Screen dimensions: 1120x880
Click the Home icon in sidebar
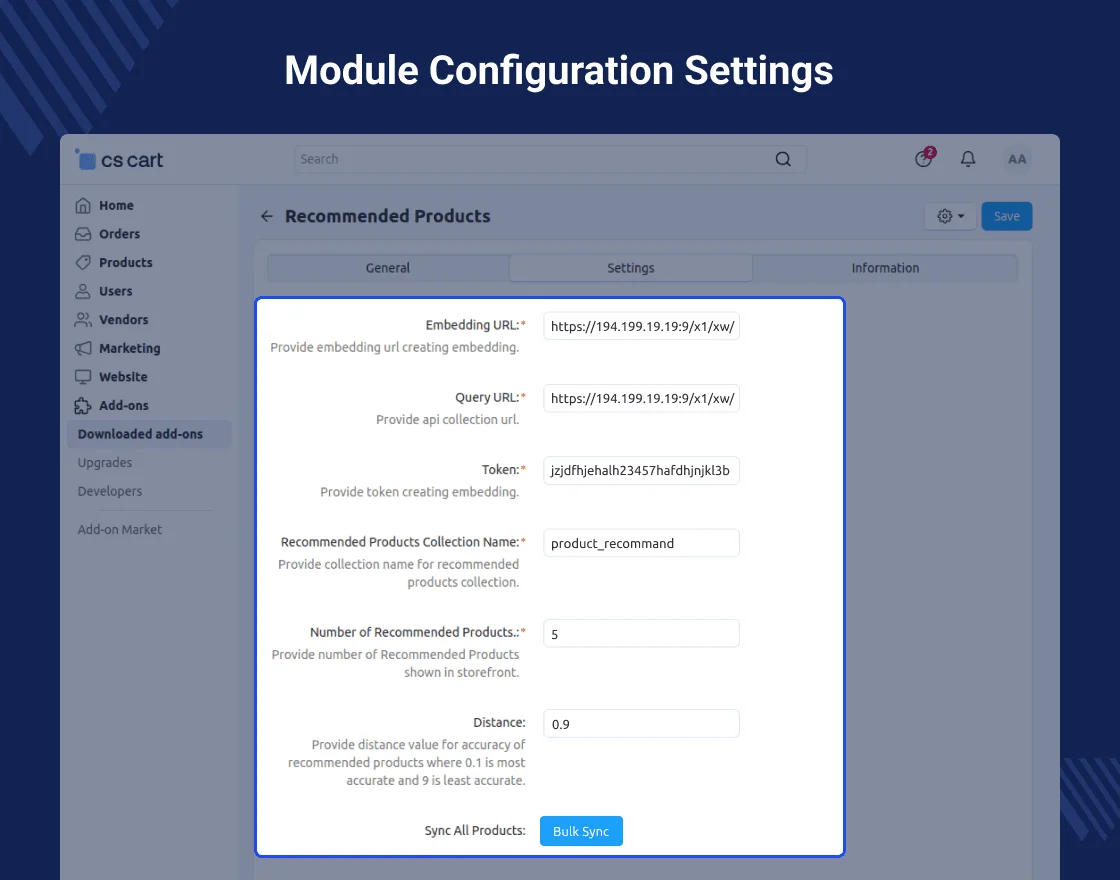tap(83, 206)
